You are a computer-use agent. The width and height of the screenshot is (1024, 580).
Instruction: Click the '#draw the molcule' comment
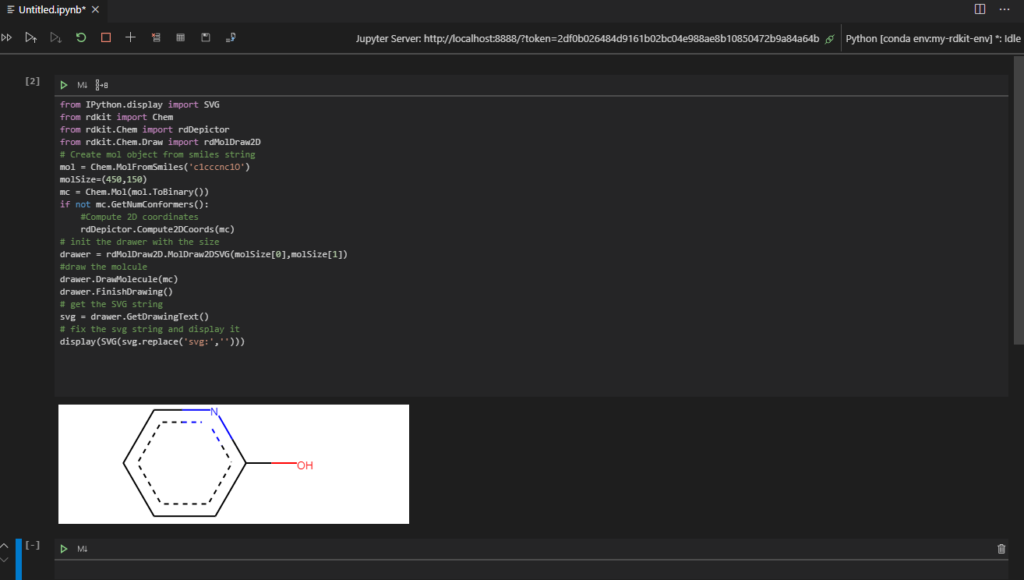(103, 266)
